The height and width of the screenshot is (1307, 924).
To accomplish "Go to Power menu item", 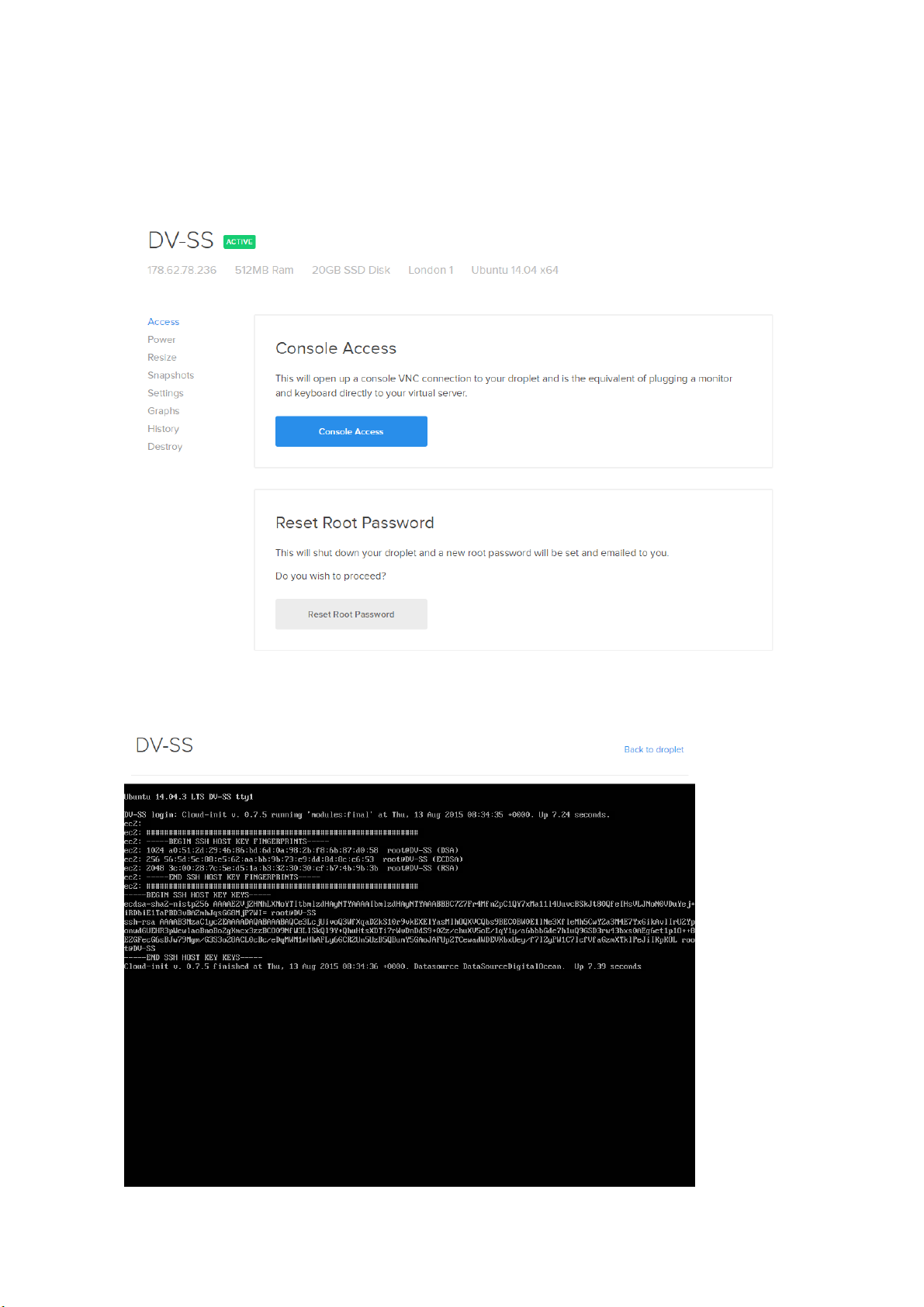I will click(x=161, y=340).
